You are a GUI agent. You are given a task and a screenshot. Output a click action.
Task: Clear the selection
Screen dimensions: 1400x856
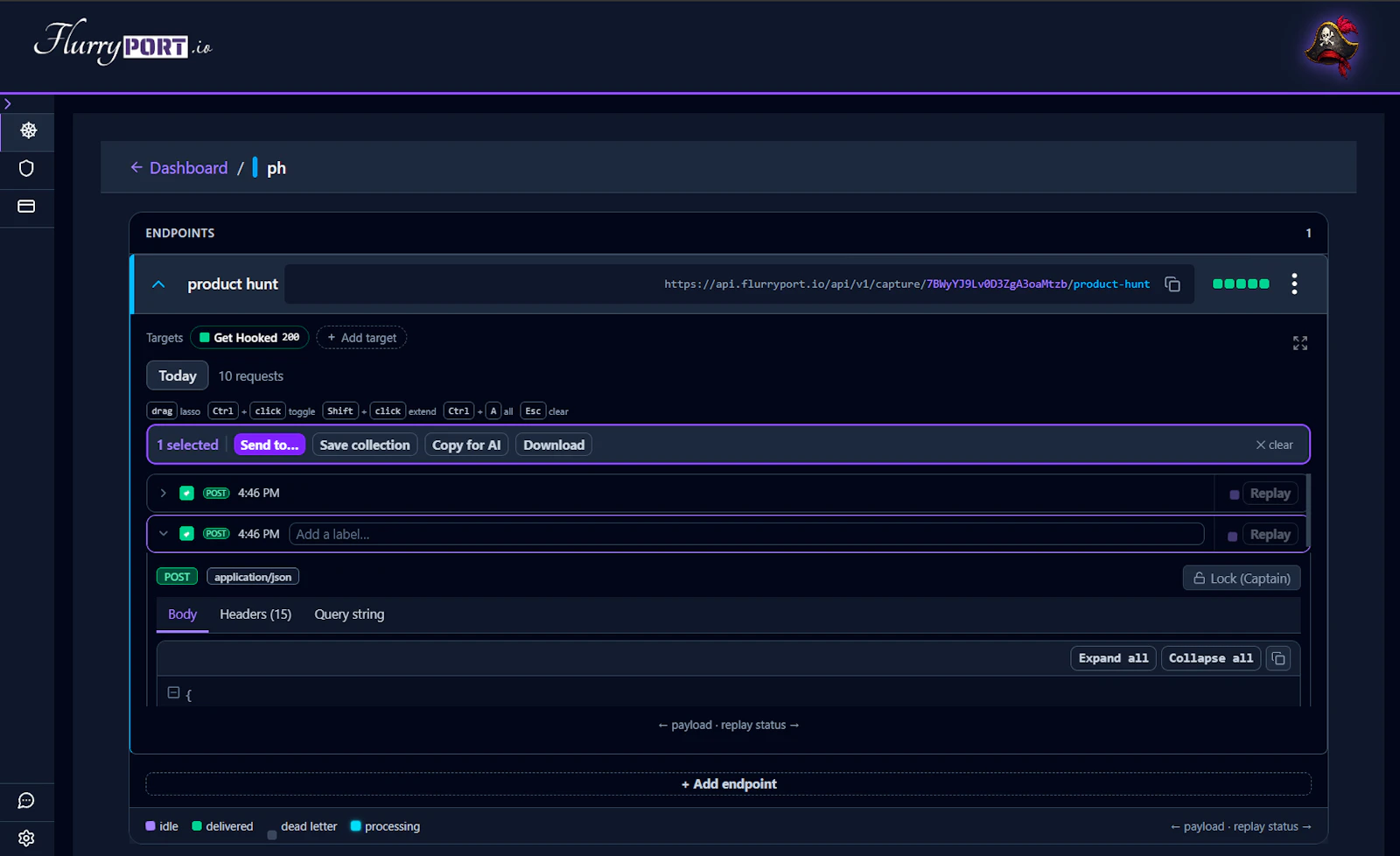pos(1274,445)
